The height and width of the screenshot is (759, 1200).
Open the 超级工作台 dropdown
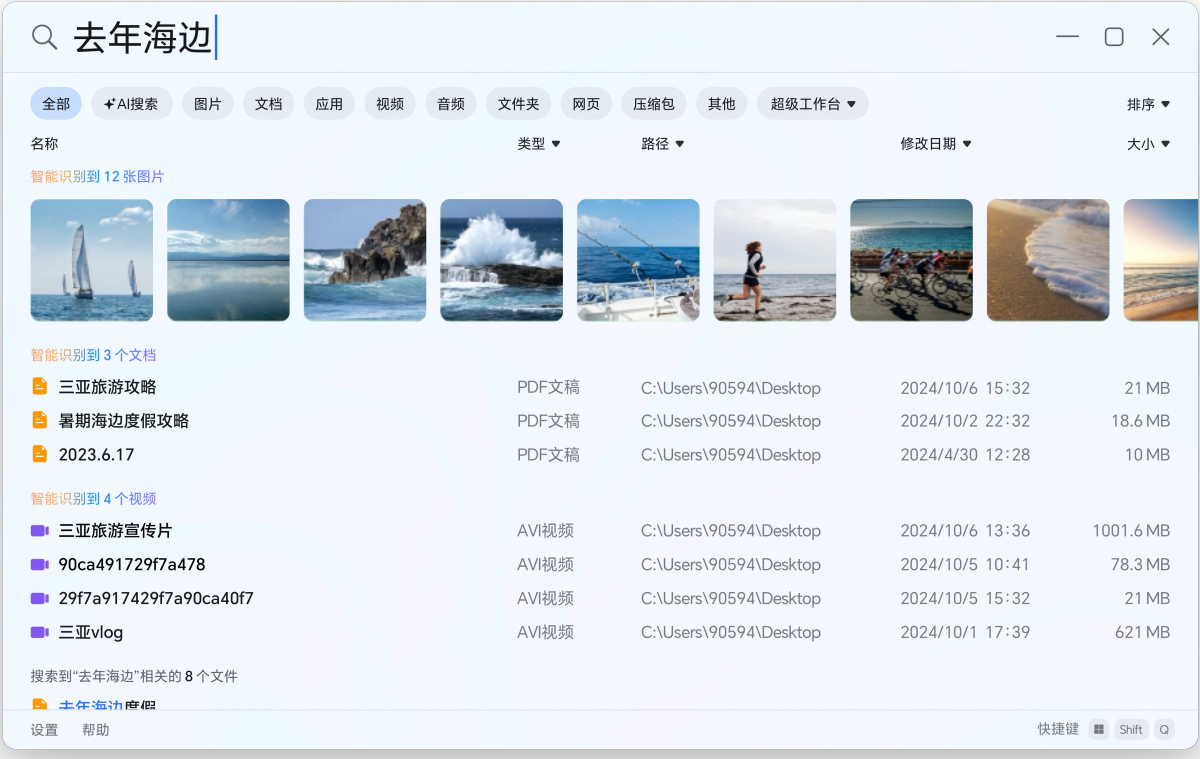point(810,103)
